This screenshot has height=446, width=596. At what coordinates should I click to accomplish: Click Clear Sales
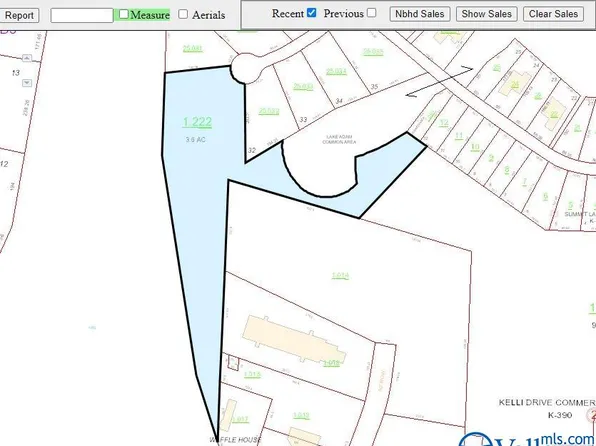tap(553, 14)
